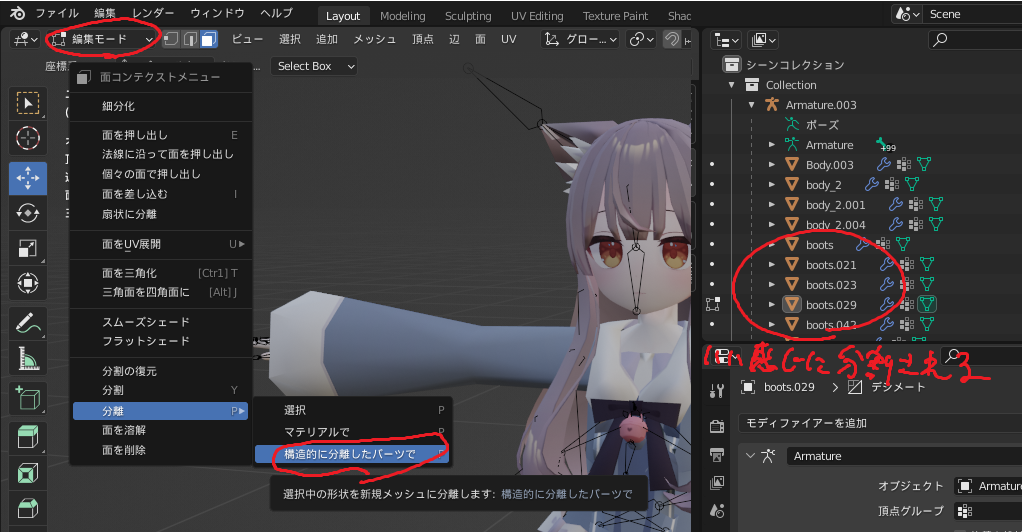Select the Measure tool
Screen dimensions: 1022x532
[x=27, y=358]
